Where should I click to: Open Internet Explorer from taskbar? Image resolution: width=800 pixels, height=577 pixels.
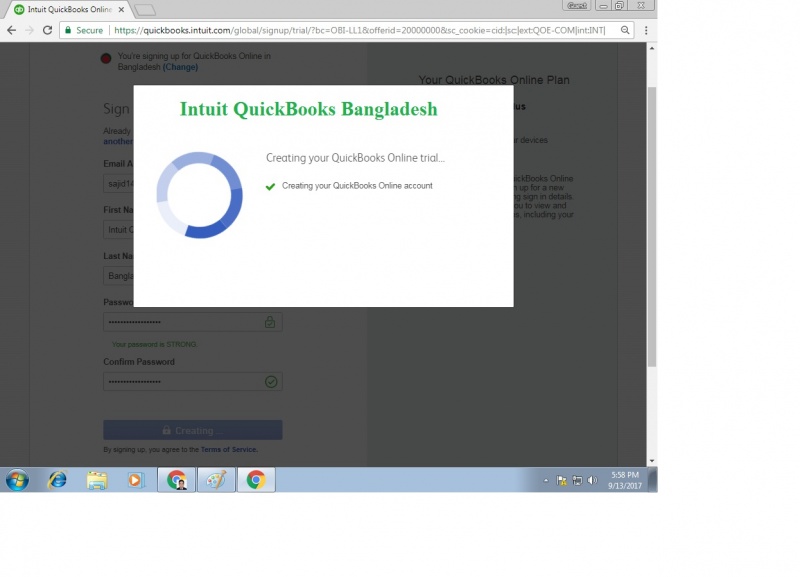(57, 480)
